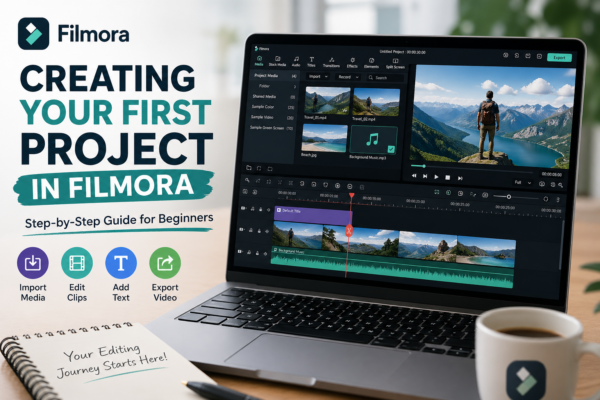Viewport: 600px width, 400px height.
Task: Go to the Effects tab
Action: (x=352, y=63)
